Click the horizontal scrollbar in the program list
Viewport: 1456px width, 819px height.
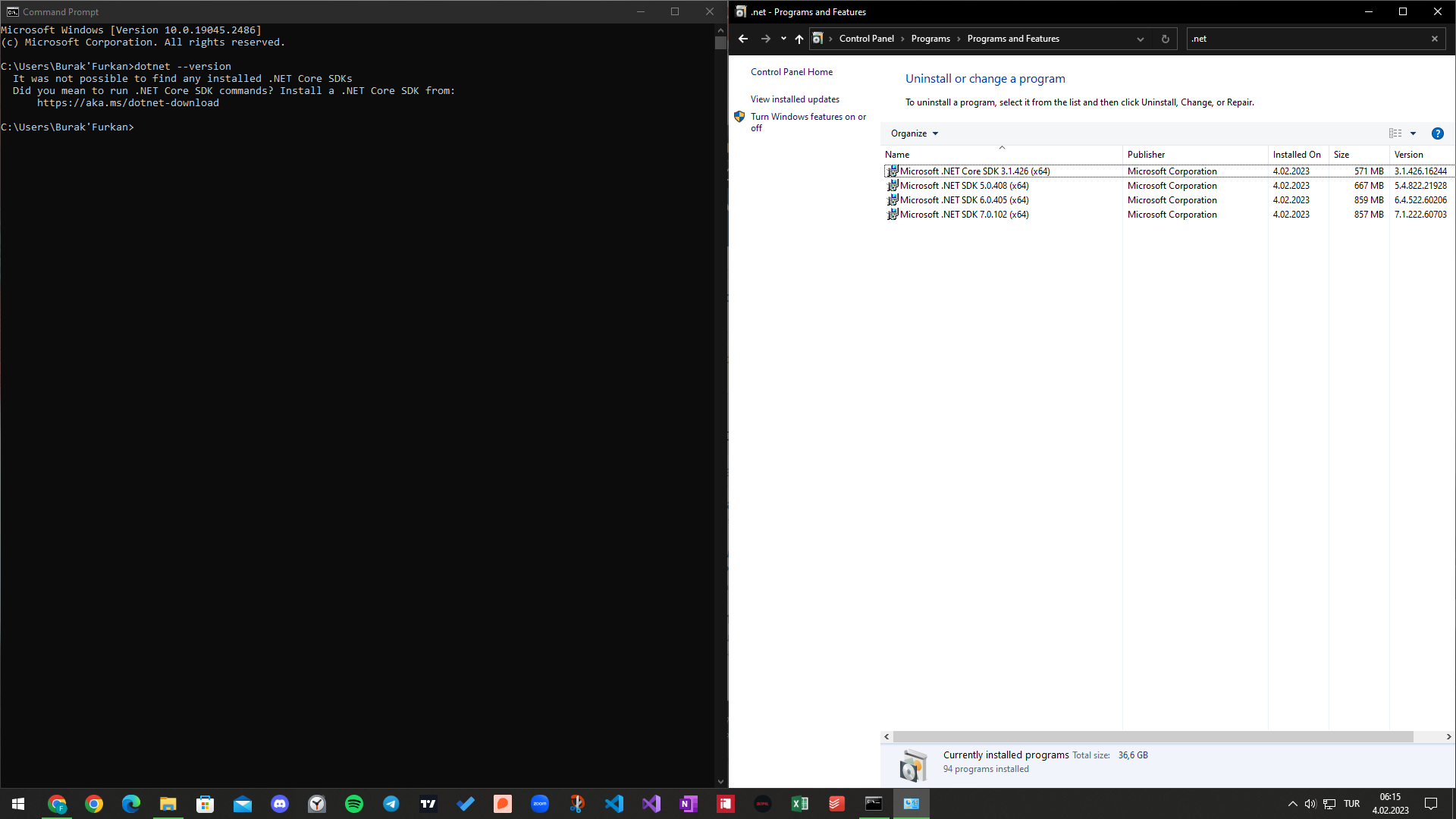point(1153,736)
